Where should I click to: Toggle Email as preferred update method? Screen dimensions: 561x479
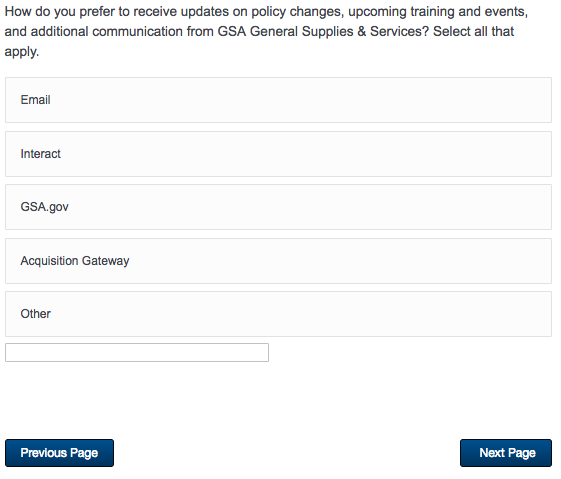click(x=278, y=100)
